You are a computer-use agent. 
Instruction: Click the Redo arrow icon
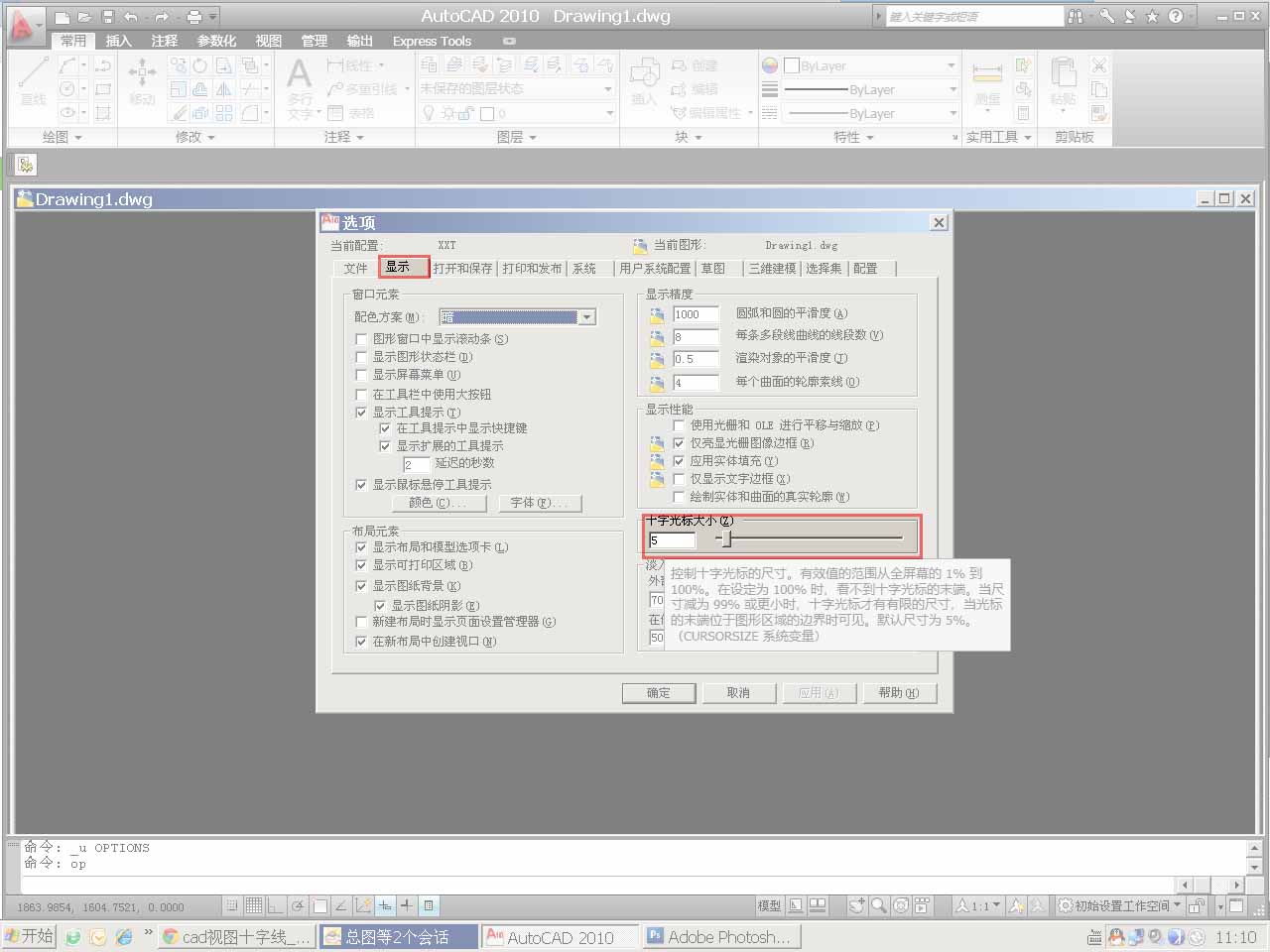[161, 17]
